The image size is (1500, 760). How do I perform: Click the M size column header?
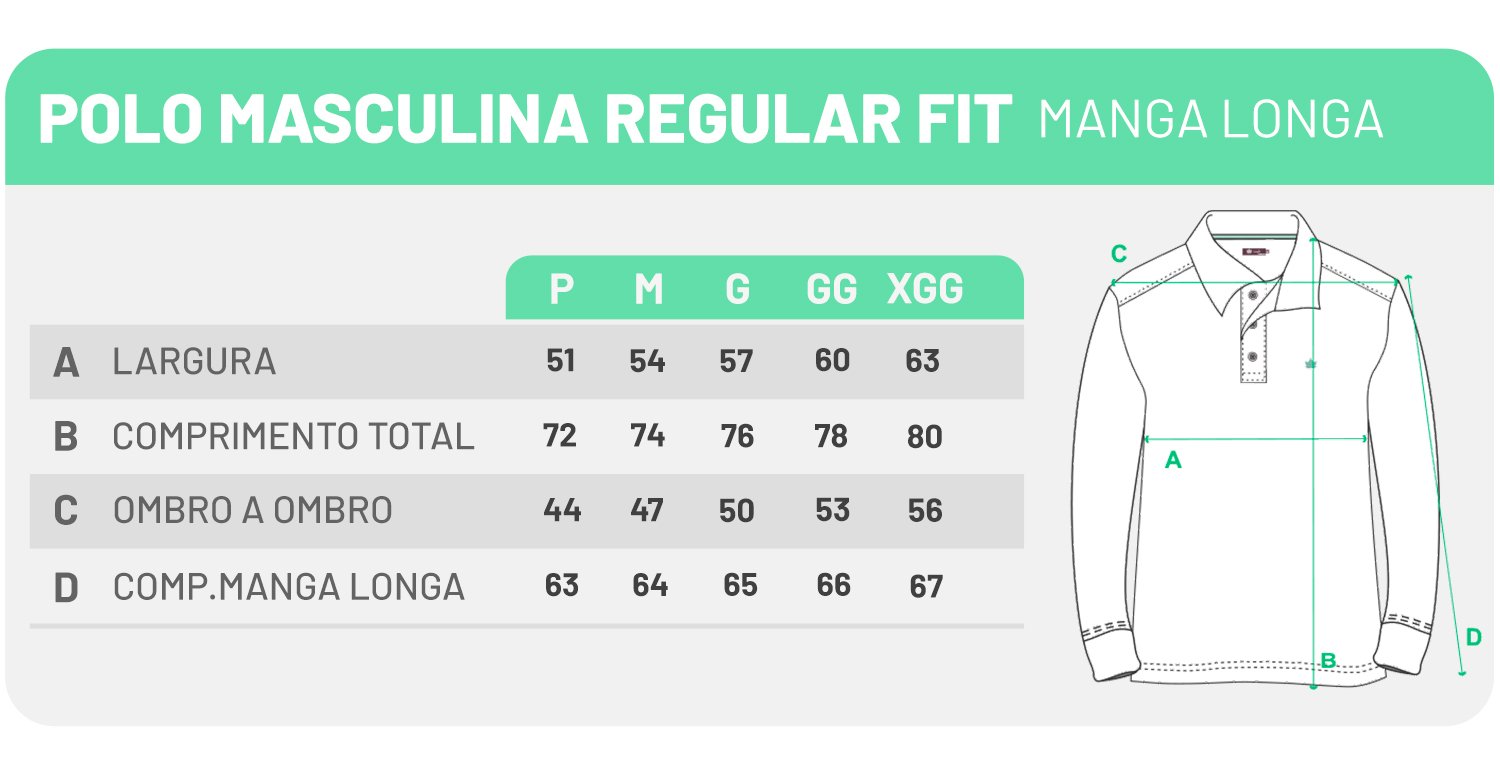[x=649, y=290]
